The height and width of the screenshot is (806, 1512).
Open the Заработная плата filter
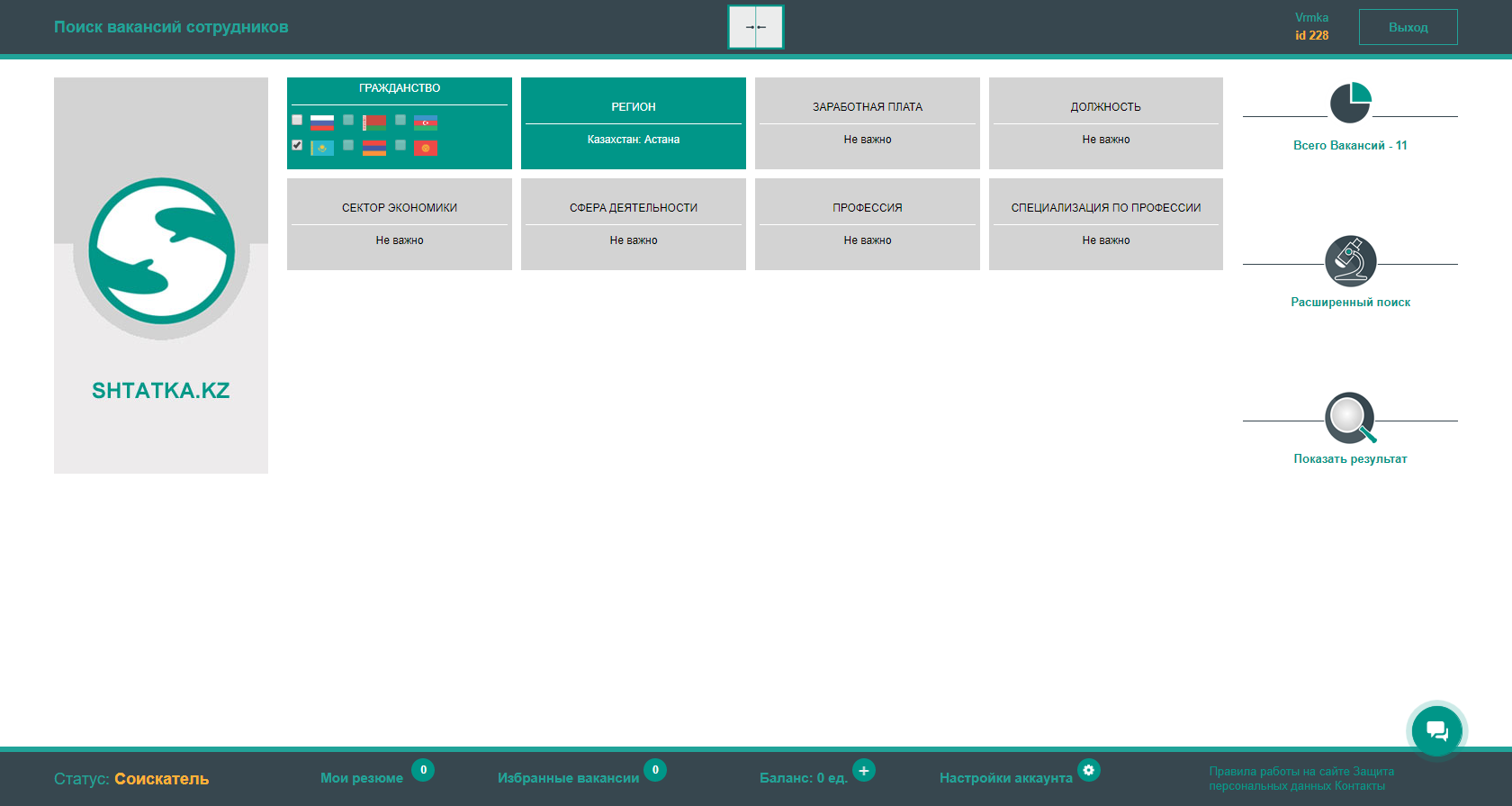click(868, 123)
